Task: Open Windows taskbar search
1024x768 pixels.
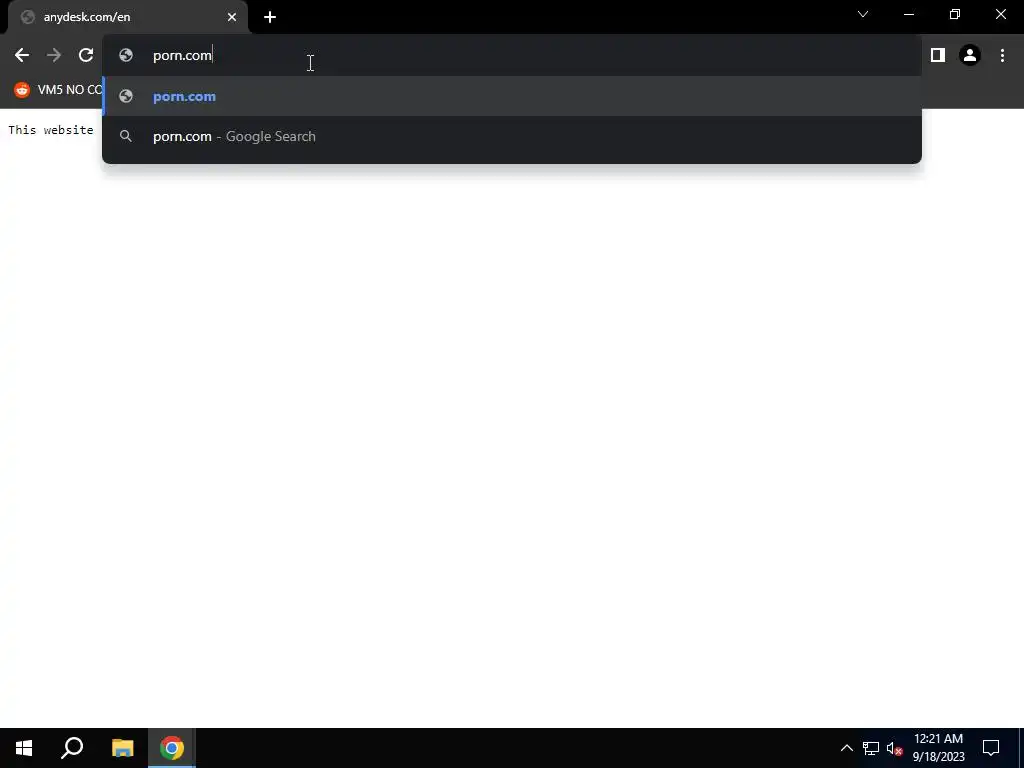Action: (72, 748)
